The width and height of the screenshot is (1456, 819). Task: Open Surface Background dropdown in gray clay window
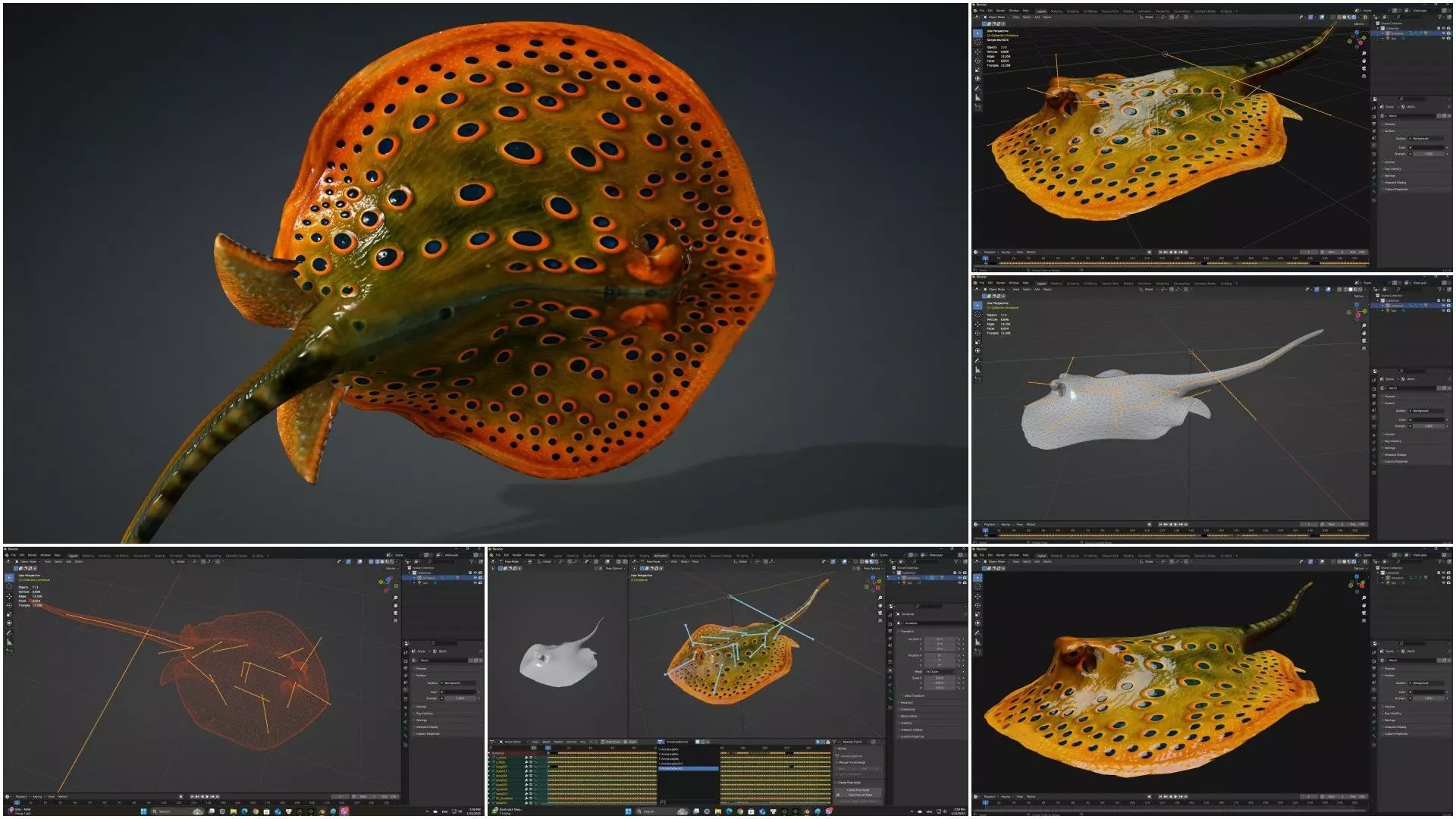pyautogui.click(x=1426, y=411)
